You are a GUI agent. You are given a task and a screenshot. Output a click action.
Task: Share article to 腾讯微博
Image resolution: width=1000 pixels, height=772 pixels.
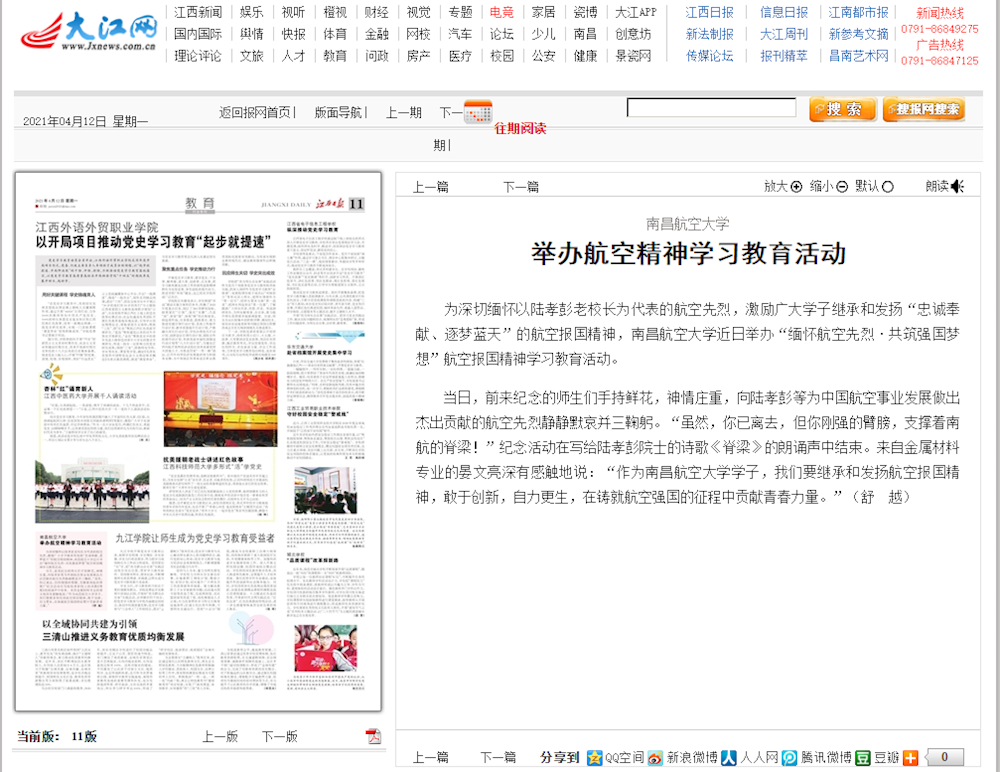tap(790, 757)
